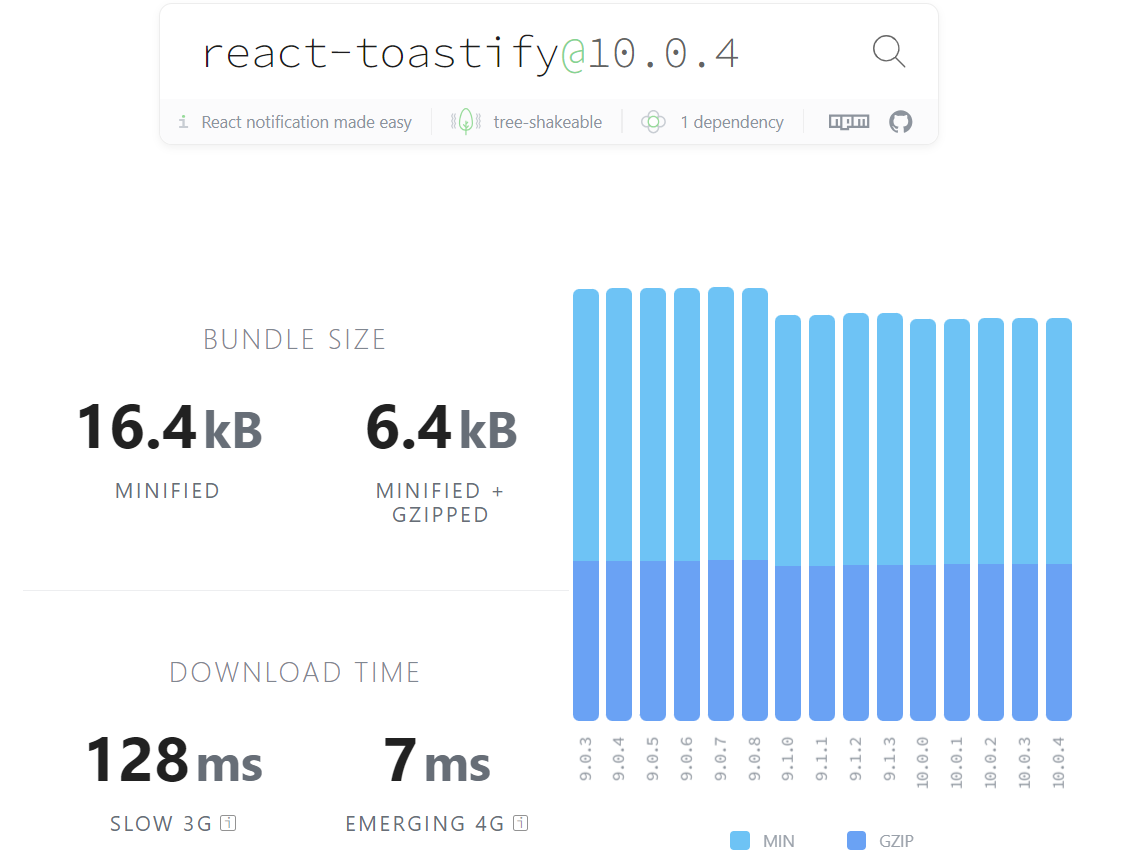This screenshot has height=864, width=1125.
Task: Select the 9.0.5 version bar
Action: coord(653,504)
